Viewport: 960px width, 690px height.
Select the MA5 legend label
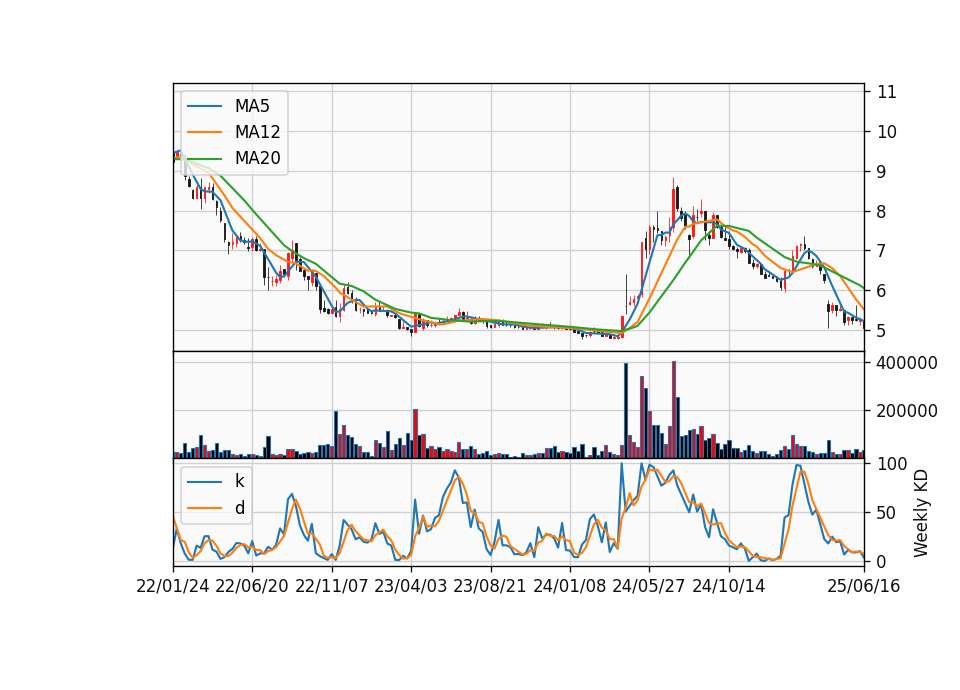252,106
